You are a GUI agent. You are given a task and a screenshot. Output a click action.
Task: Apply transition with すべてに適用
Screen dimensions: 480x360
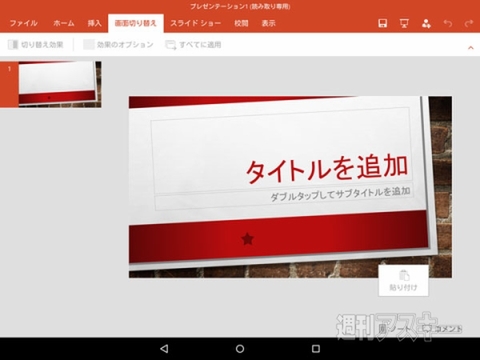tap(193, 45)
